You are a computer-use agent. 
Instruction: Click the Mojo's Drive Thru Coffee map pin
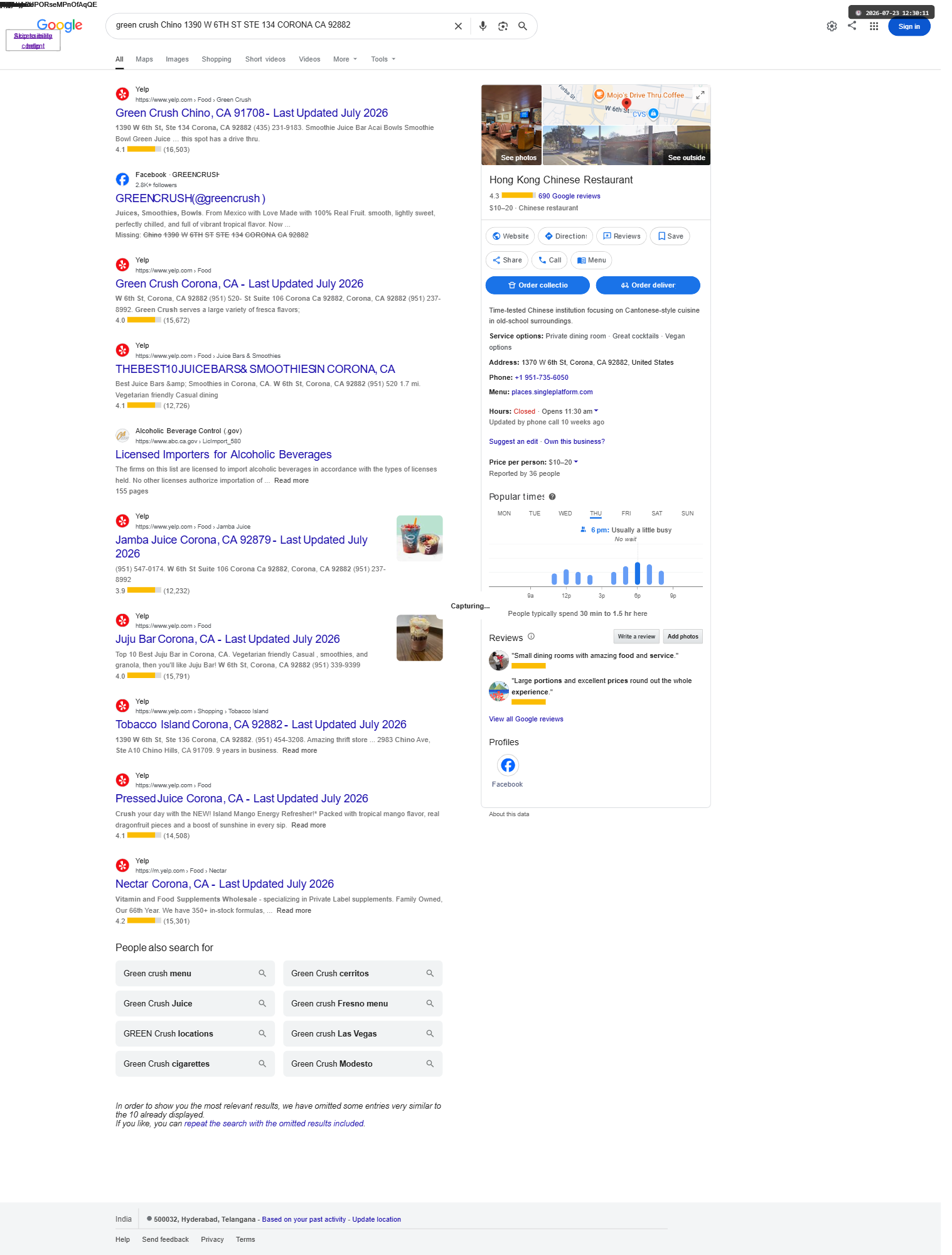pos(599,95)
